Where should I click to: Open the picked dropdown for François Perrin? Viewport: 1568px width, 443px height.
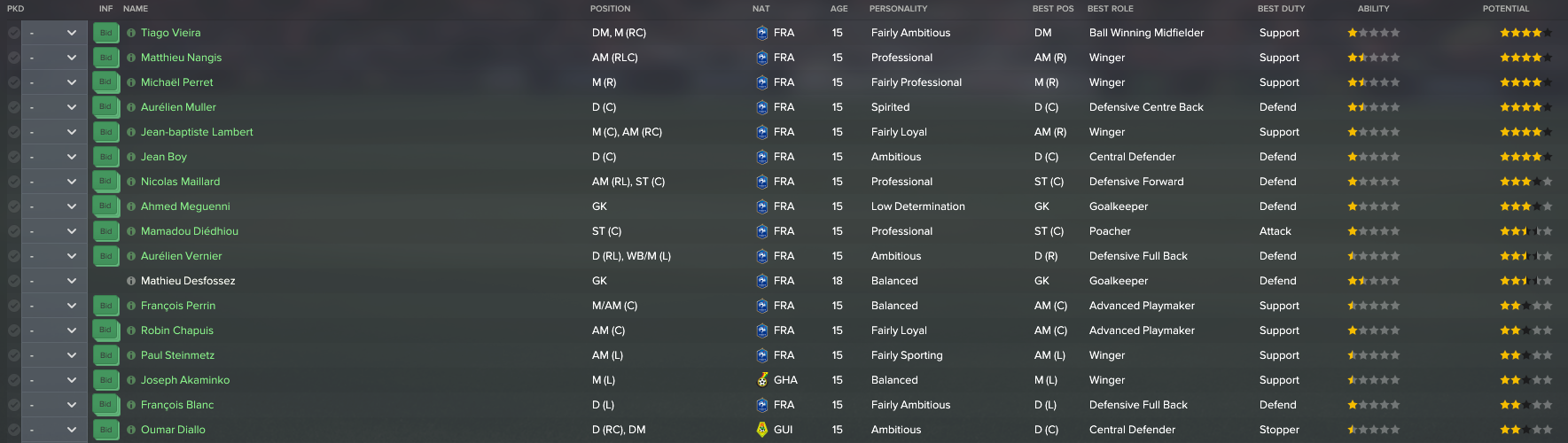(x=54, y=306)
